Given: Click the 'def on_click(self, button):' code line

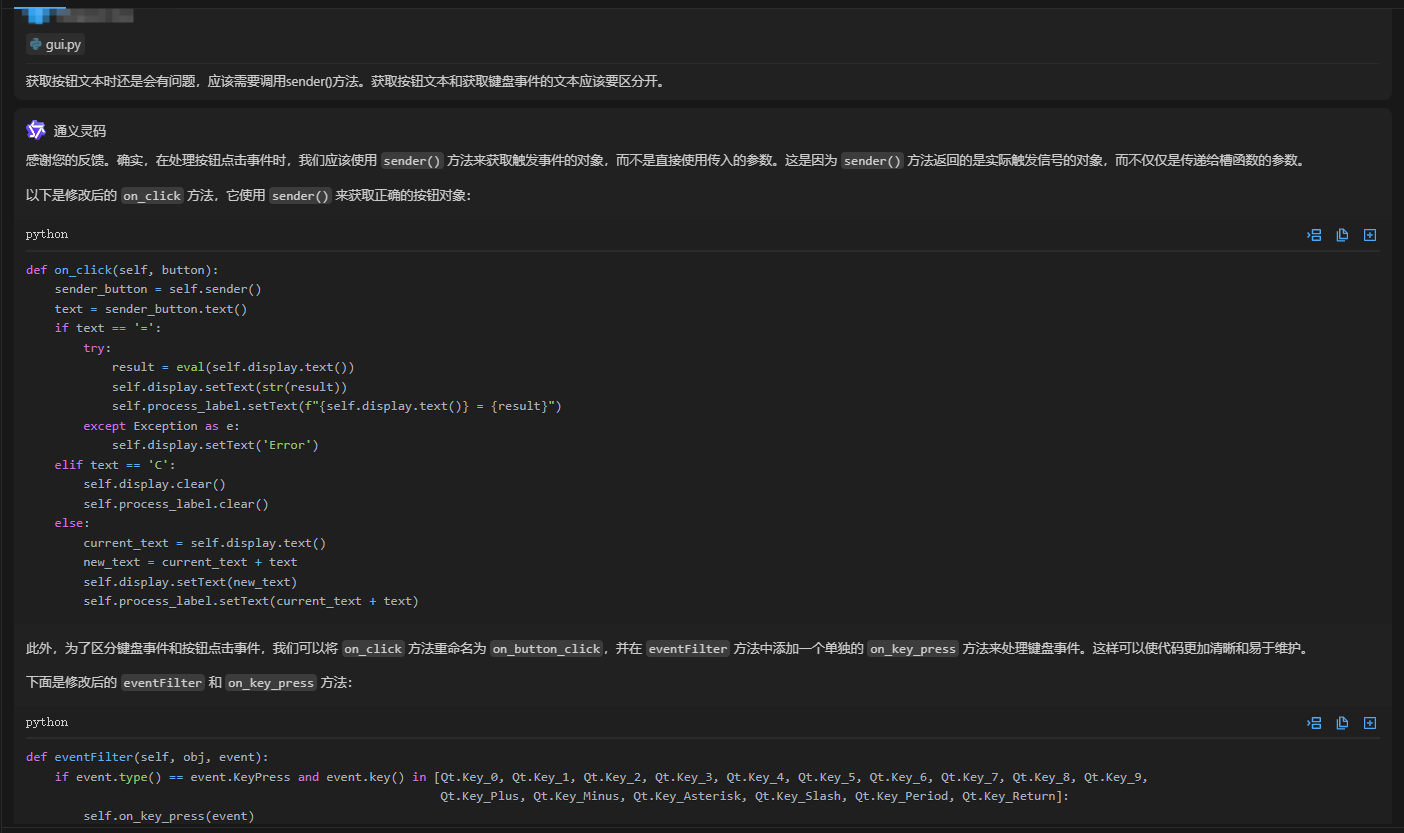Looking at the screenshot, I should coord(122,270).
